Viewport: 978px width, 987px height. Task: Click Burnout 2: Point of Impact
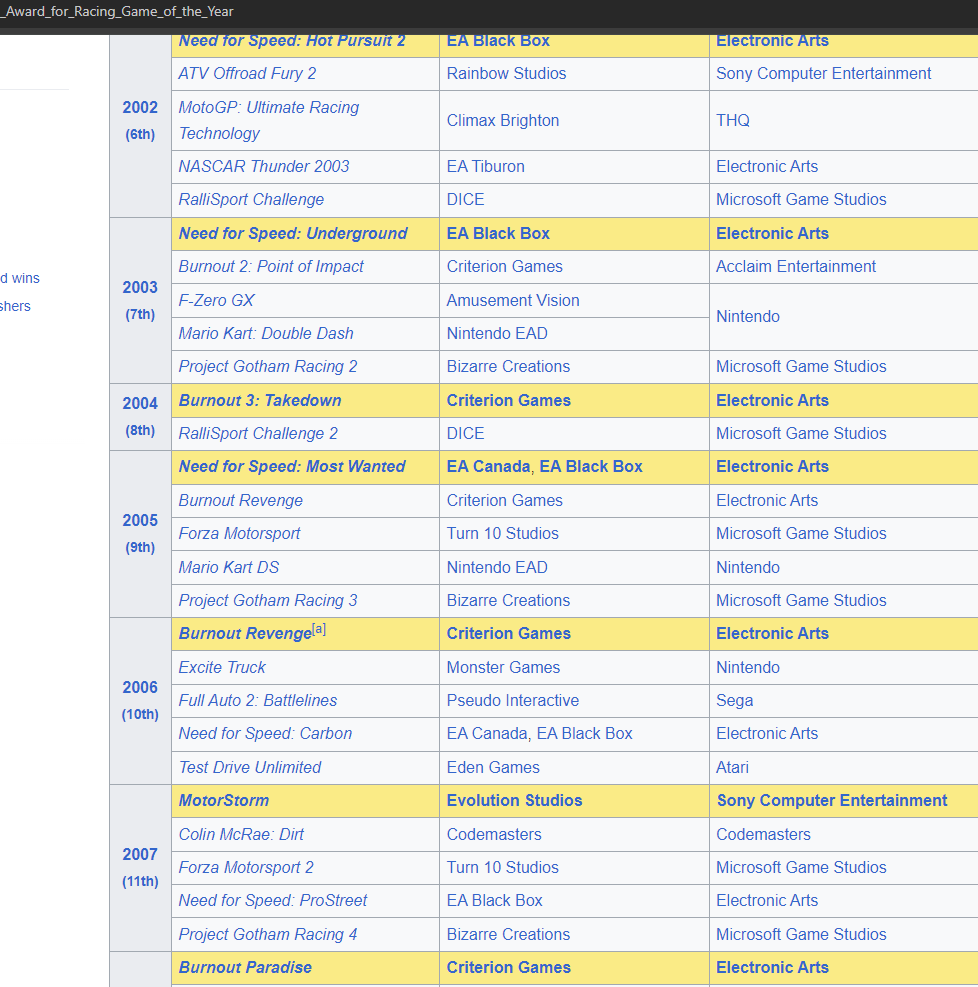point(271,267)
